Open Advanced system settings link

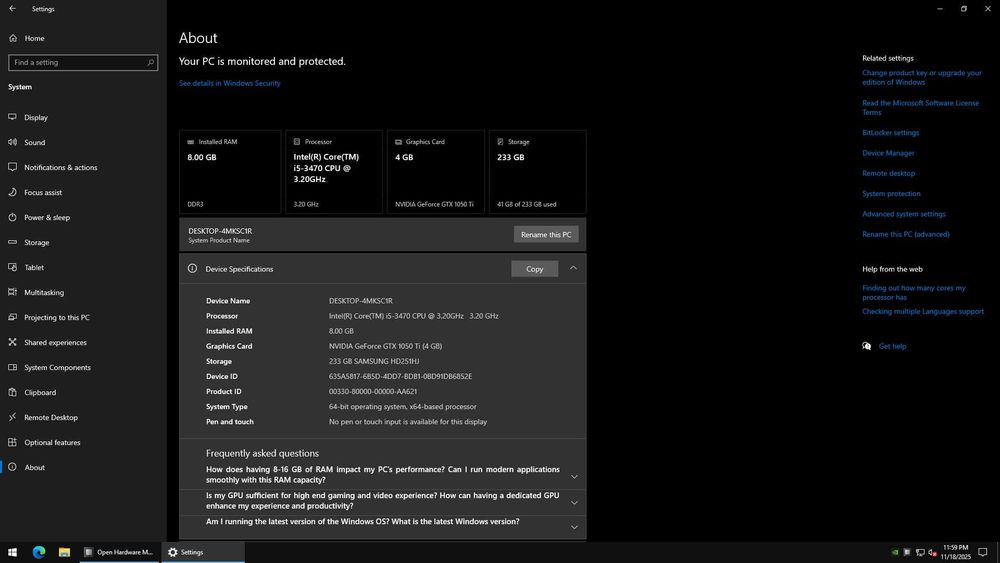point(904,214)
